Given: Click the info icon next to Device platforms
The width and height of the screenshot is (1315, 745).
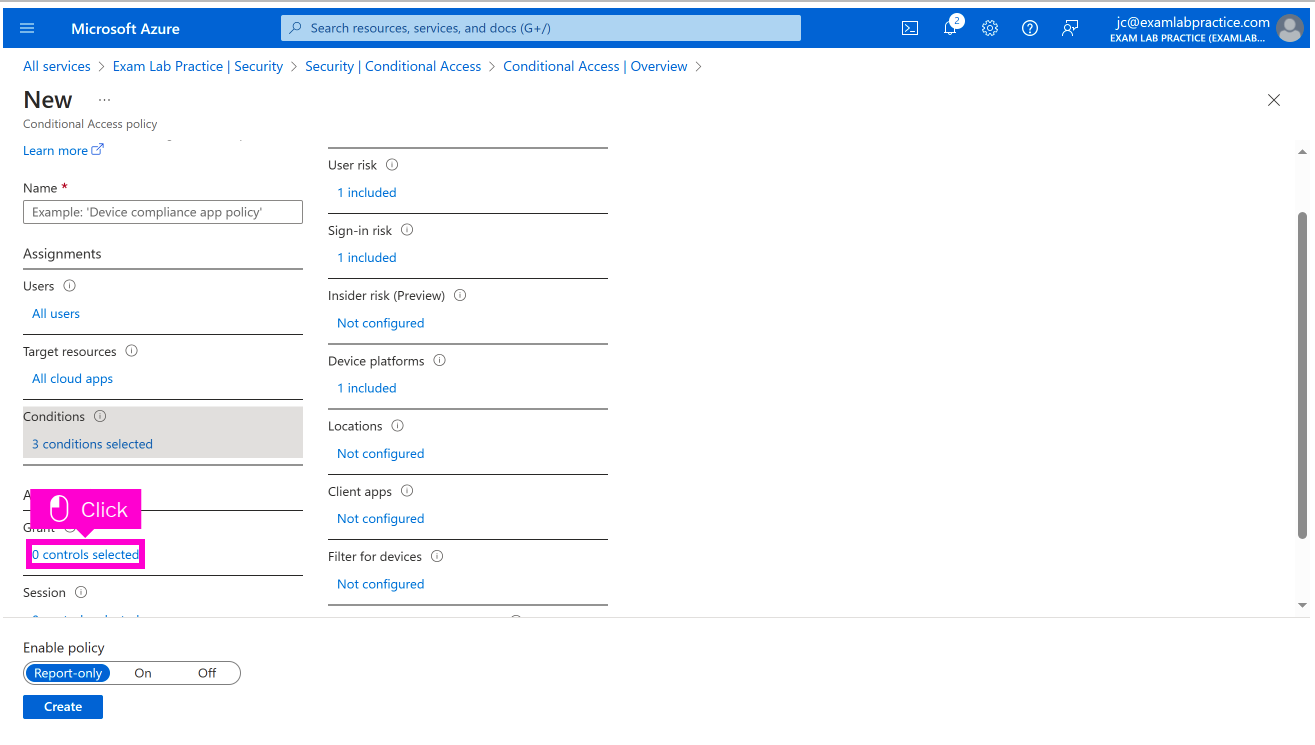Looking at the screenshot, I should pyautogui.click(x=439, y=361).
